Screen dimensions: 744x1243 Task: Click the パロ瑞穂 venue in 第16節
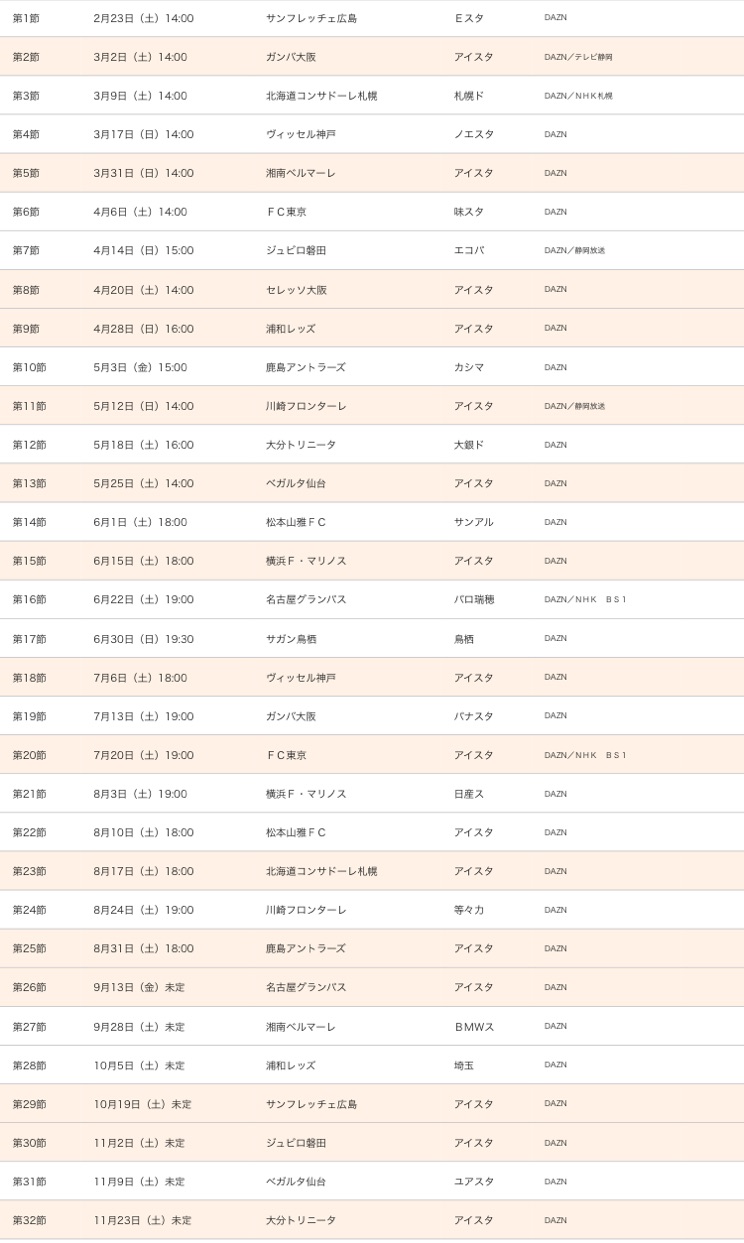pos(474,600)
